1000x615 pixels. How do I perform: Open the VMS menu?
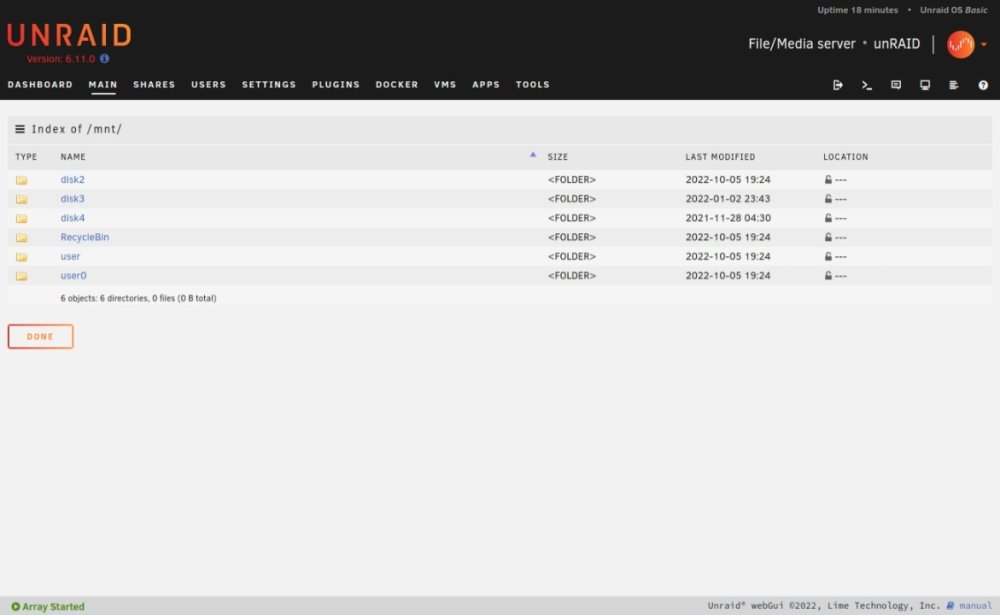click(445, 84)
